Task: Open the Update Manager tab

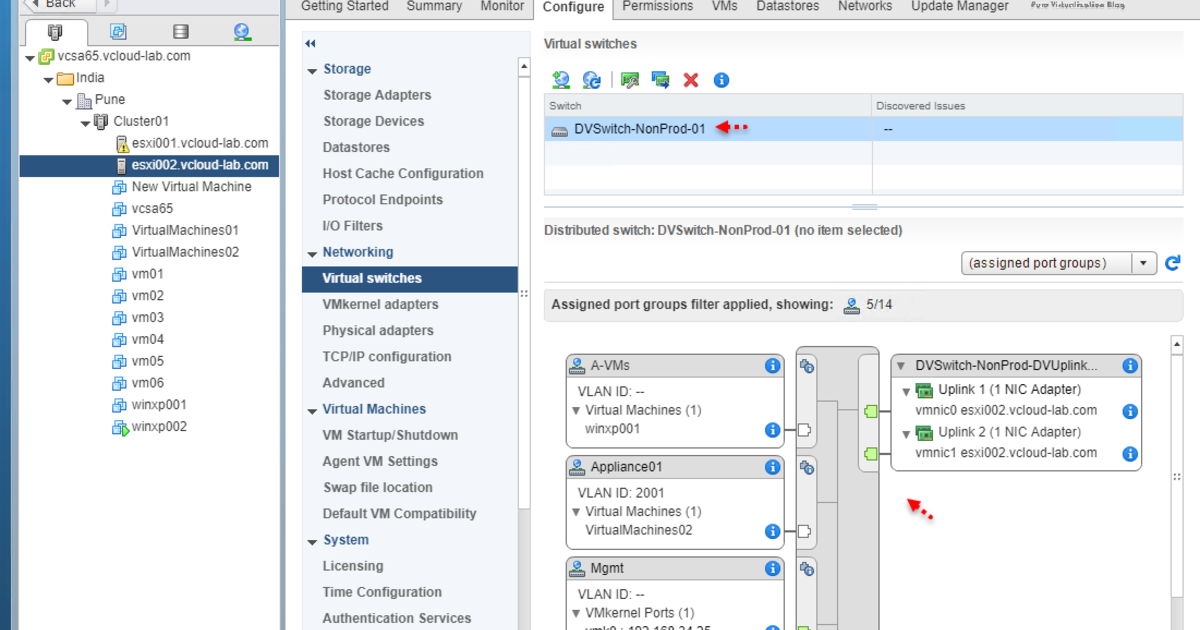Action: click(959, 7)
